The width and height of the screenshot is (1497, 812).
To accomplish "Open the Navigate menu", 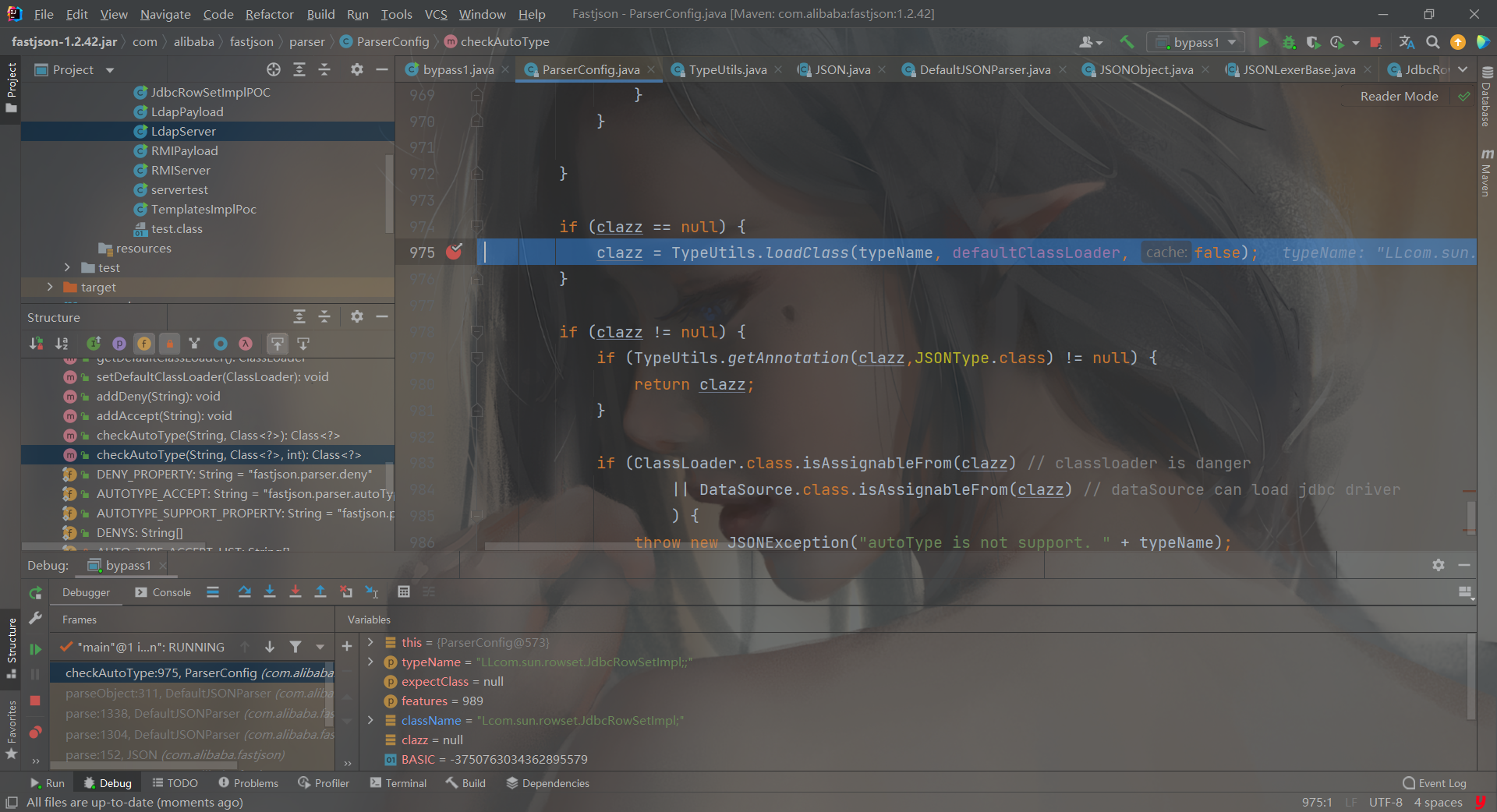I will point(165,14).
